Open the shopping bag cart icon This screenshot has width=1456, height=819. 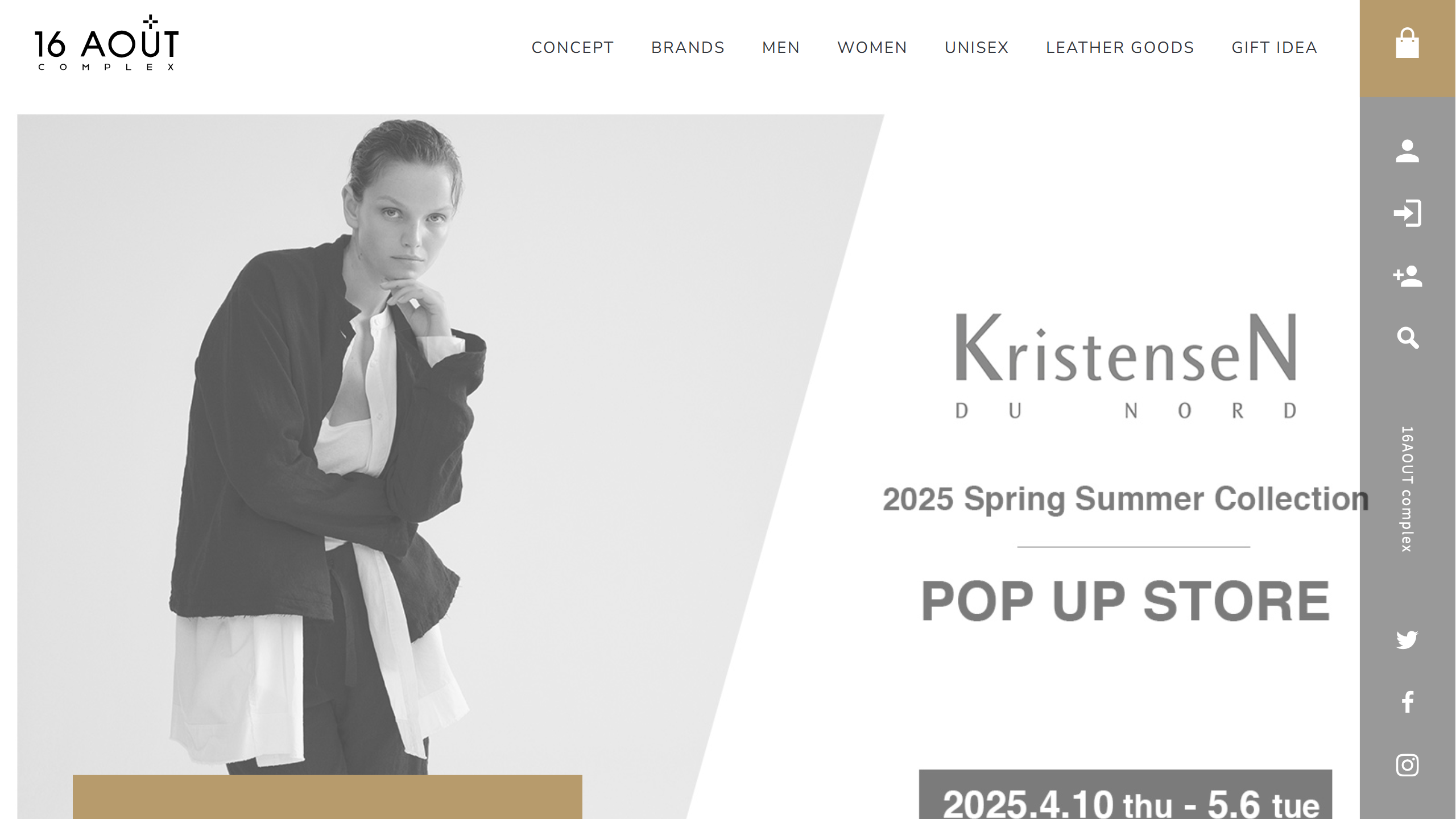(1407, 44)
